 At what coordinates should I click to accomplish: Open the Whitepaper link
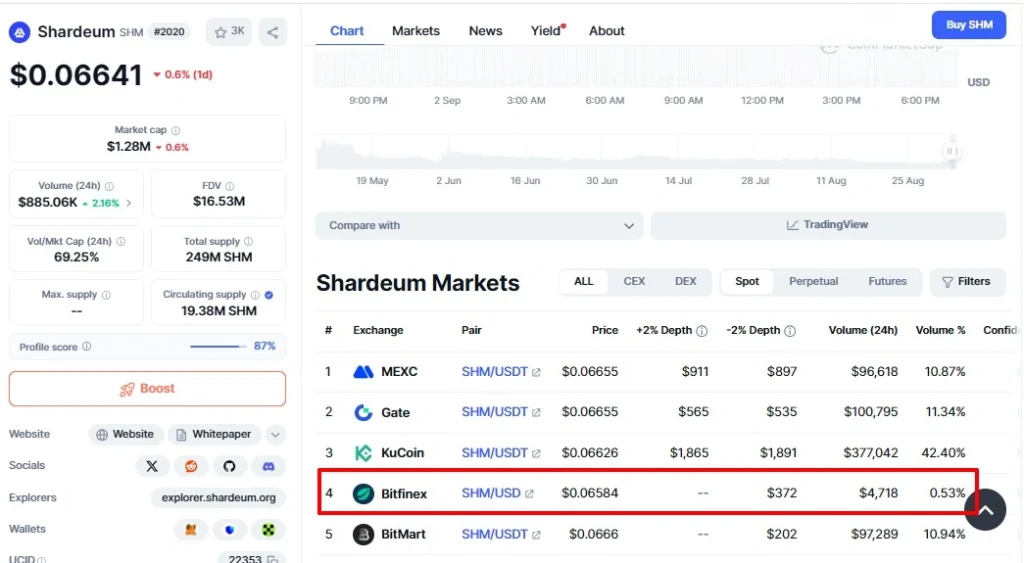[x=214, y=434]
